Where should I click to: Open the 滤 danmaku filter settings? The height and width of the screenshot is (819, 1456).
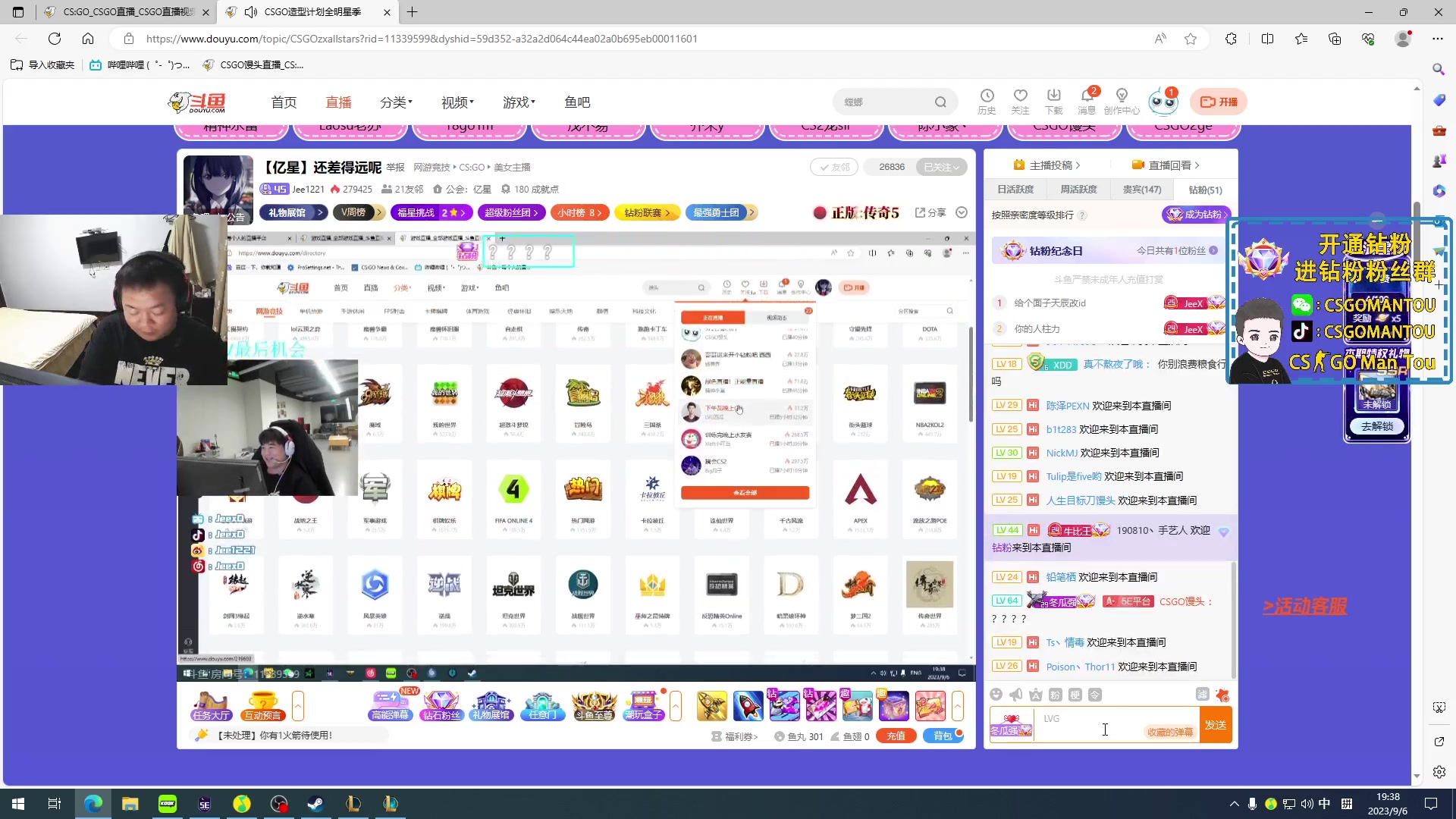pyautogui.click(x=1203, y=694)
